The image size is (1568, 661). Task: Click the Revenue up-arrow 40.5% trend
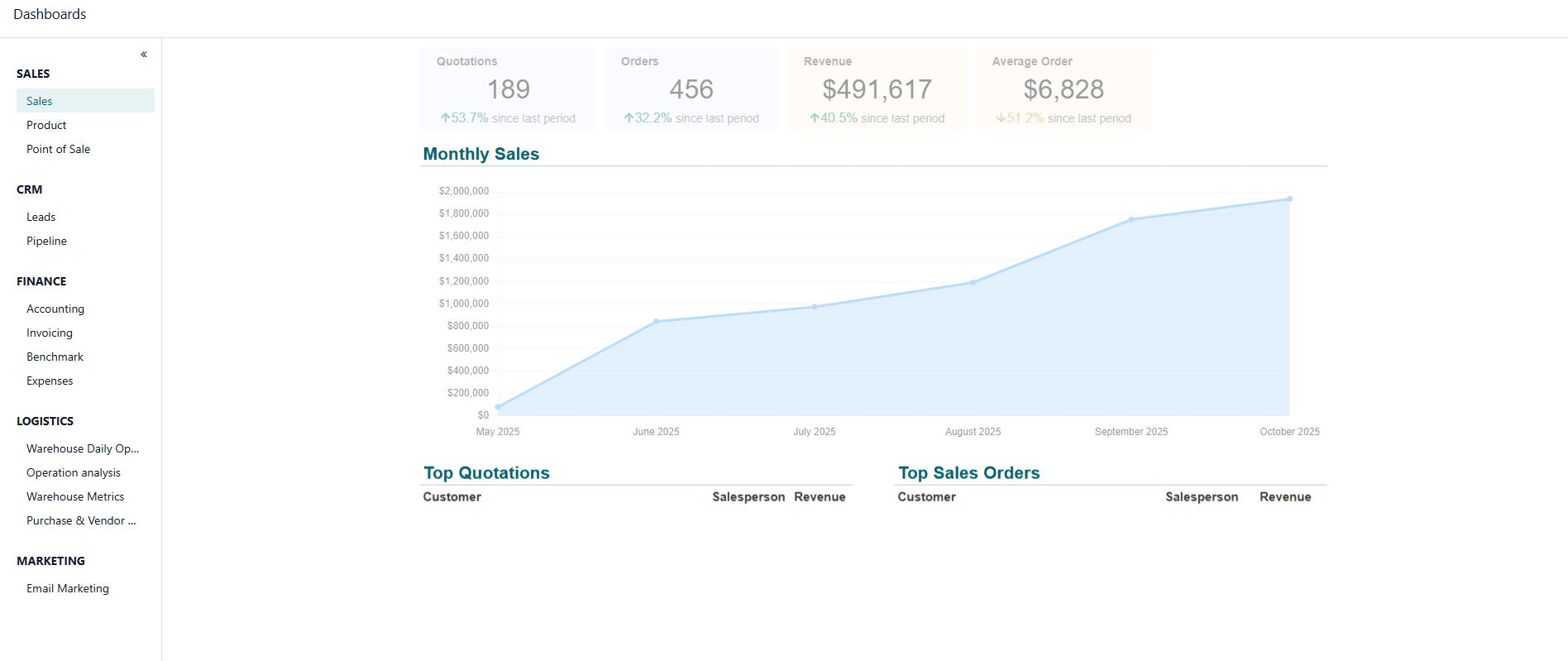click(834, 118)
